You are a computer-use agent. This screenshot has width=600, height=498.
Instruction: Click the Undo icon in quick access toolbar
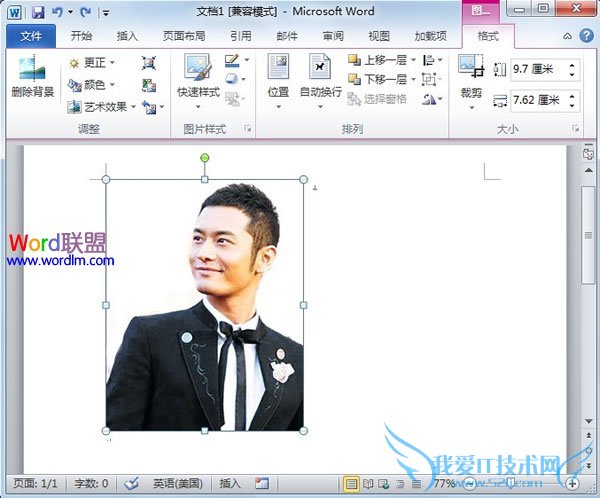coord(59,12)
